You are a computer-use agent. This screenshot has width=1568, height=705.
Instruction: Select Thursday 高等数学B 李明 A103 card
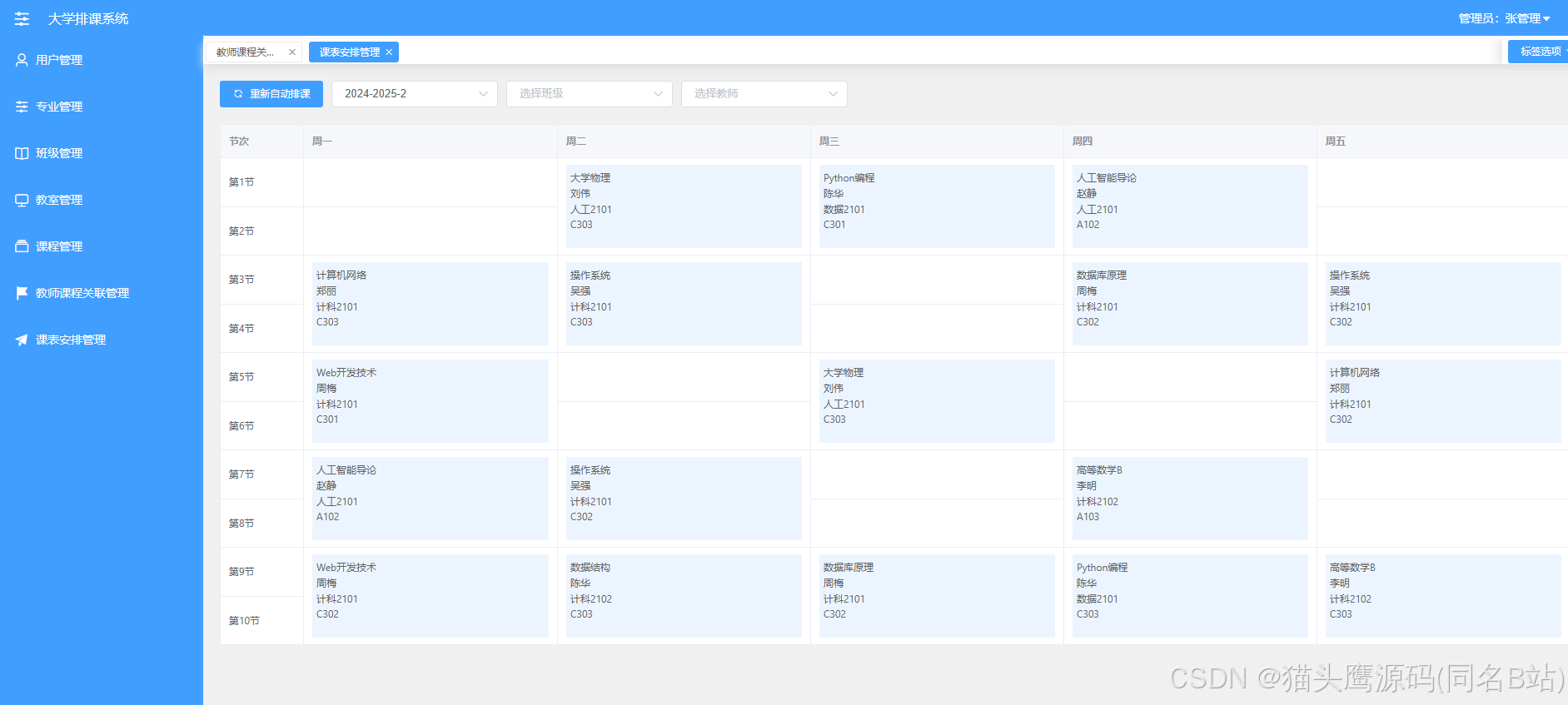(1190, 499)
